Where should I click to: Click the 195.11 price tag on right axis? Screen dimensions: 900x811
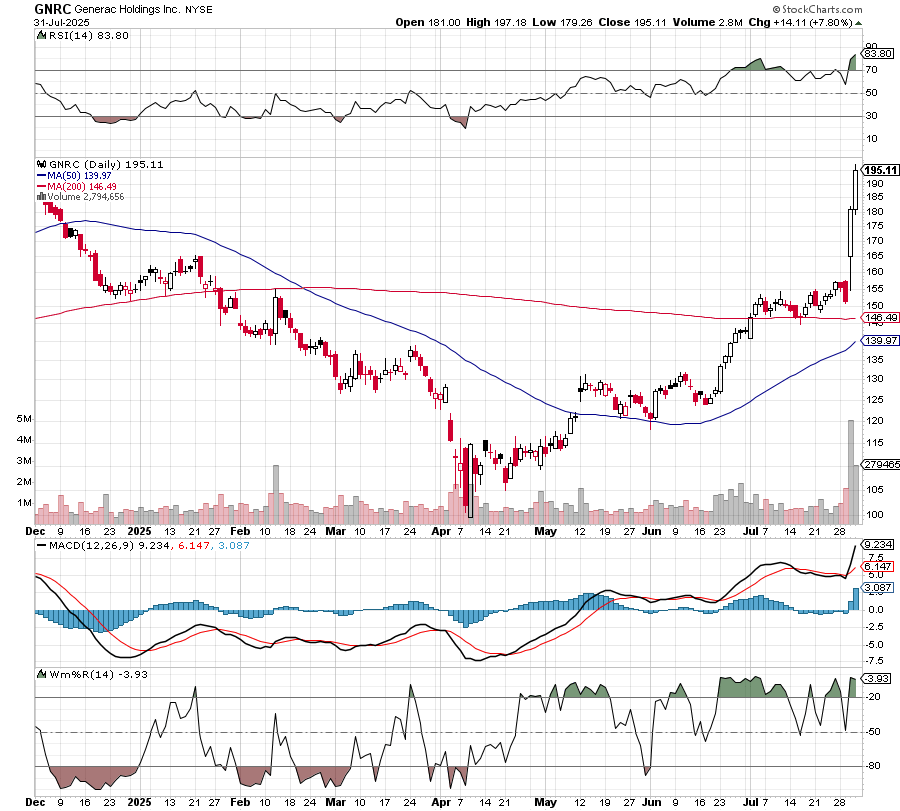click(x=881, y=170)
